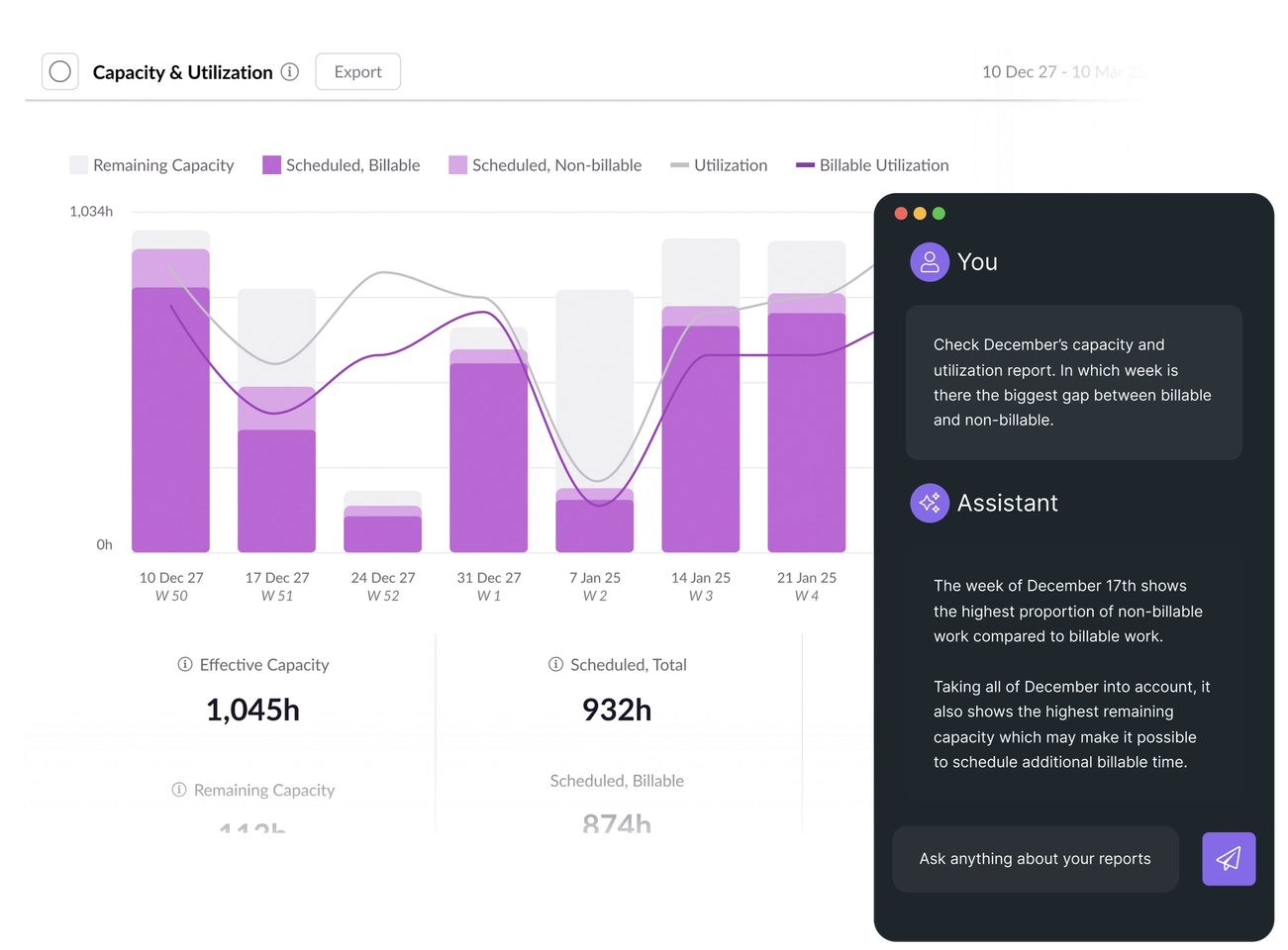Viewport: 1288px width, 950px height.
Task: Select the 21 Jan 25 W 4 bar
Action: 806,396
